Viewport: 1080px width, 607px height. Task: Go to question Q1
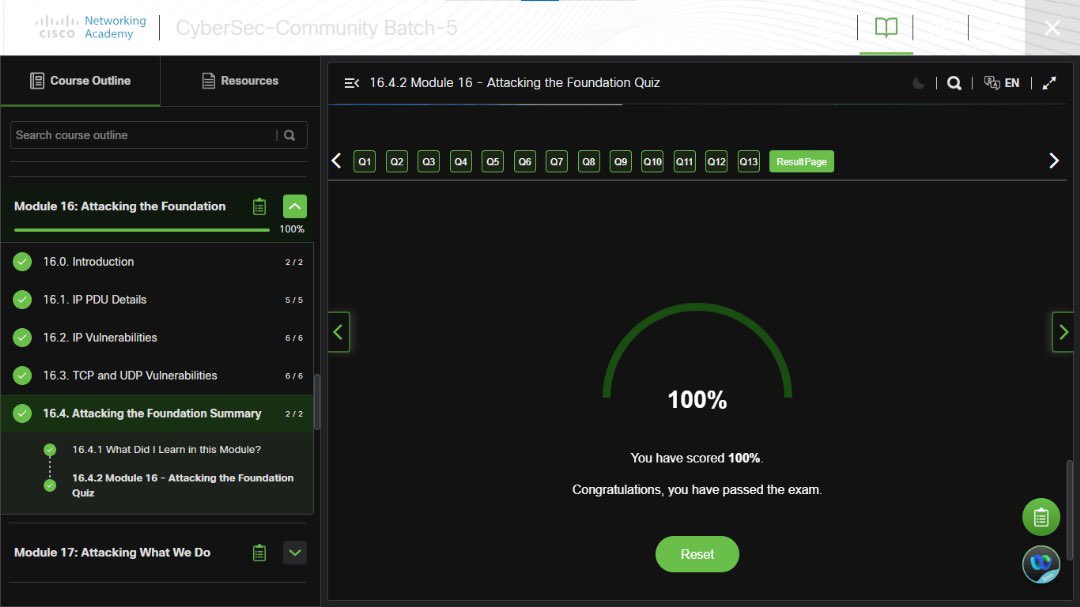coord(364,161)
